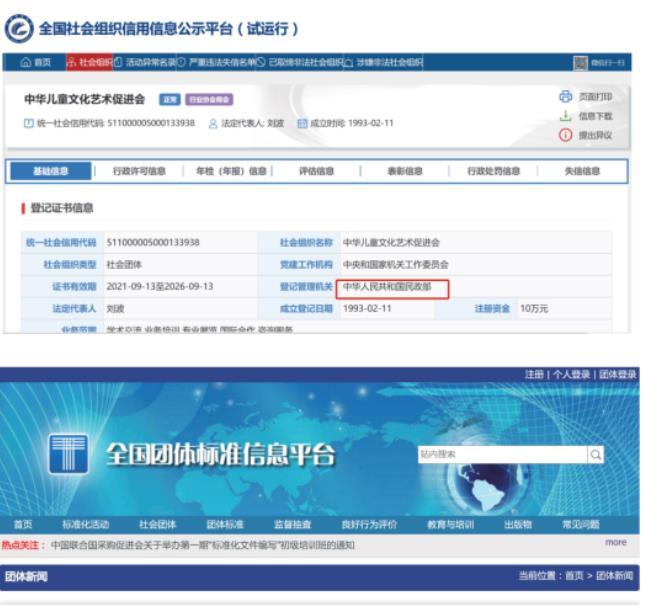Click the heading 中华儿童文化艺术促进会
The image size is (645, 610).
[x=85, y=99]
